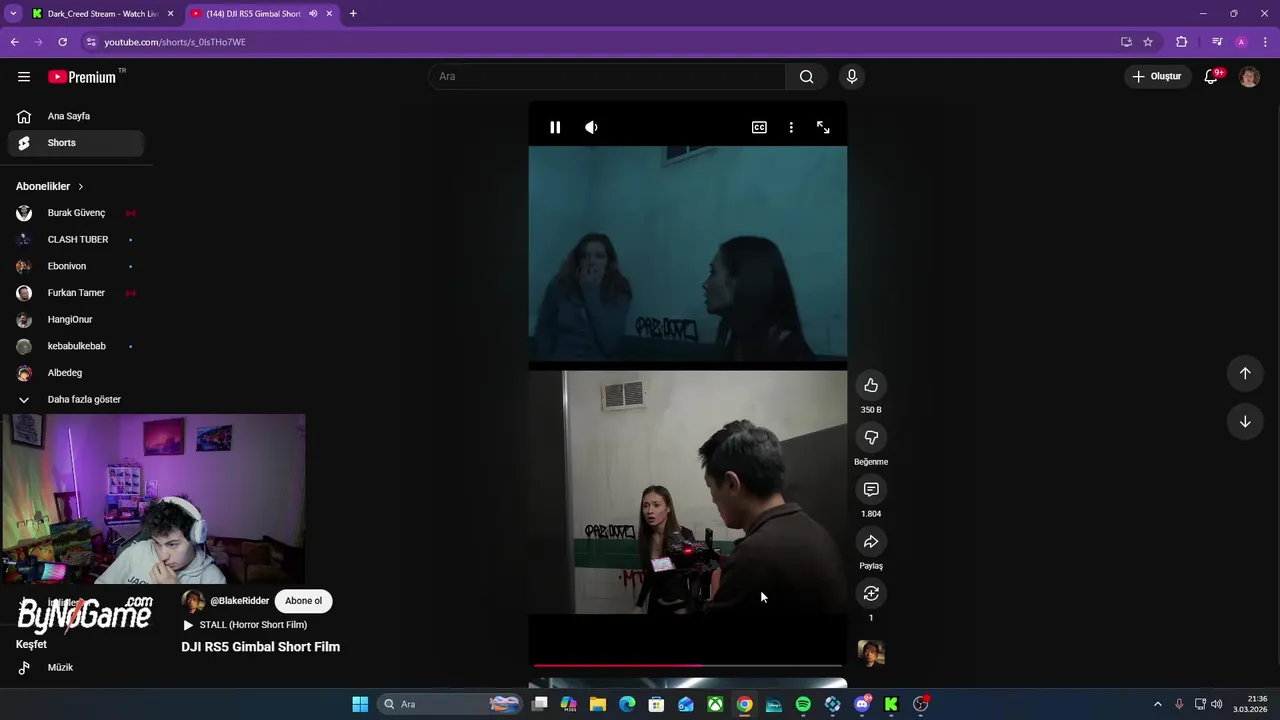This screenshot has height=720, width=1280.
Task: Open kebabulkebab channel
Action: coord(75,346)
